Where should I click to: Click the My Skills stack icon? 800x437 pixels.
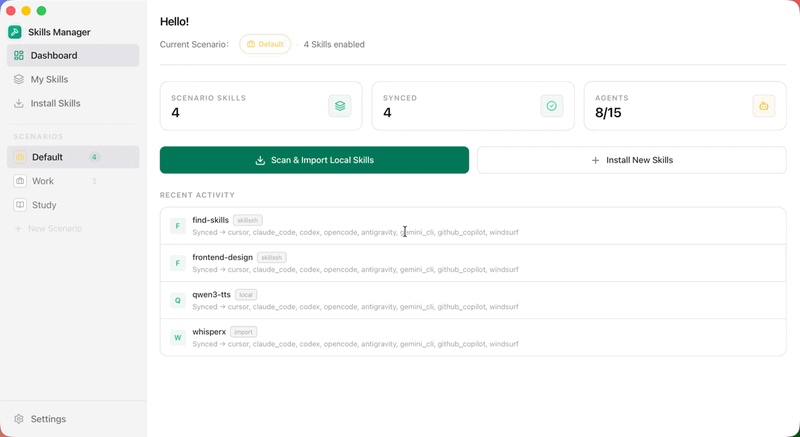19,80
